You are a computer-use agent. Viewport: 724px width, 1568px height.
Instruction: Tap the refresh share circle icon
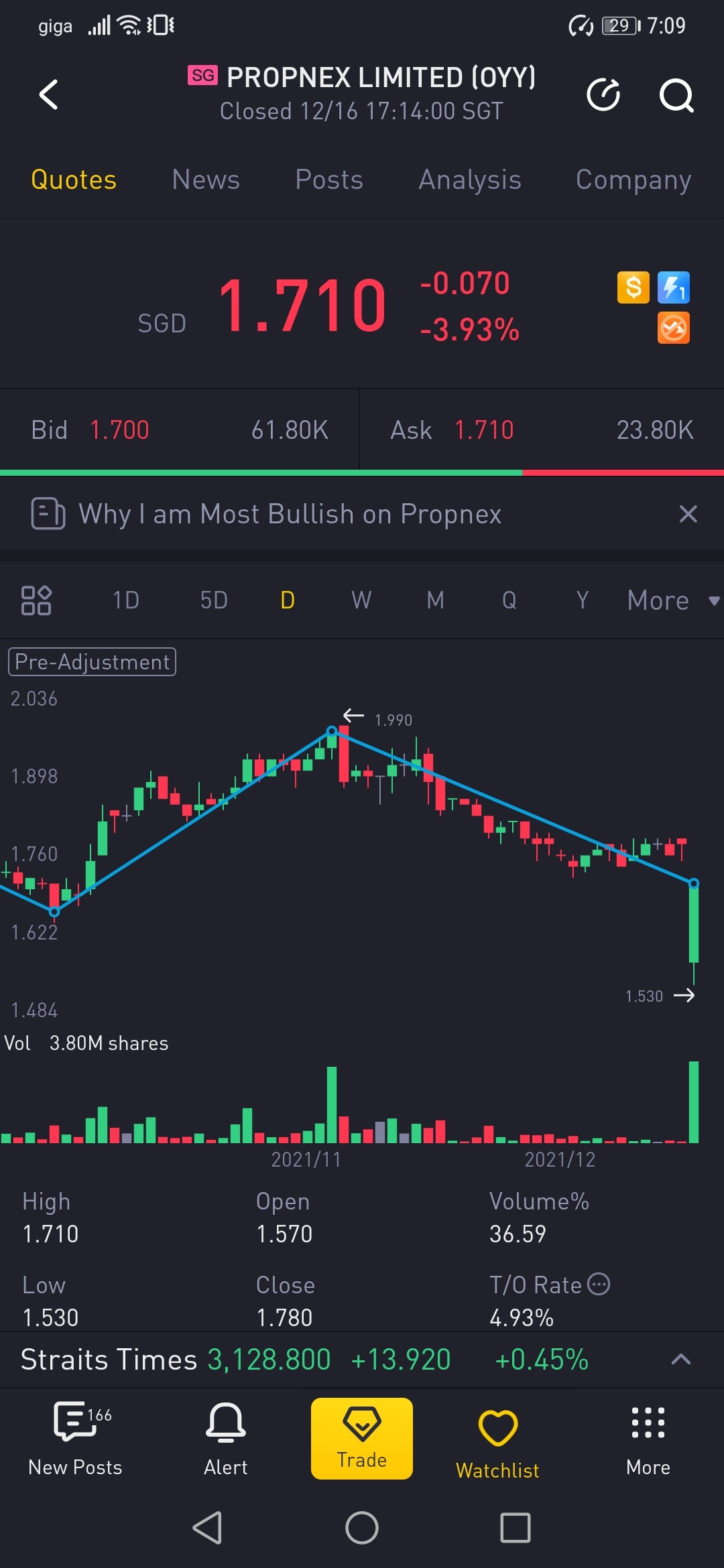coord(603,94)
